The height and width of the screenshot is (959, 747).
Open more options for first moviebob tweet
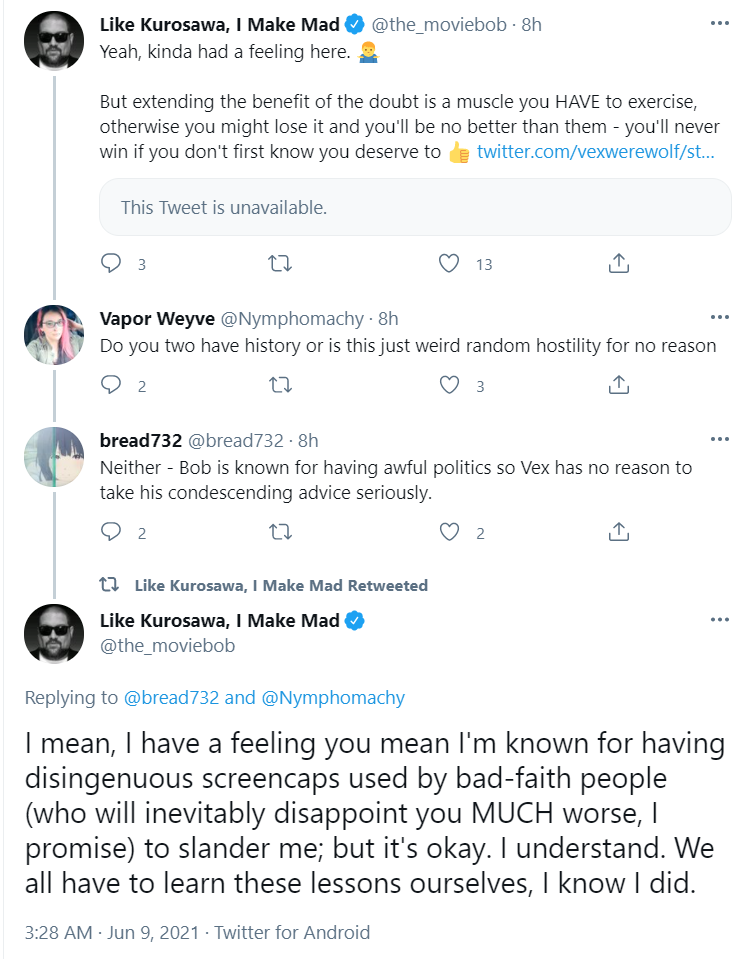(719, 24)
